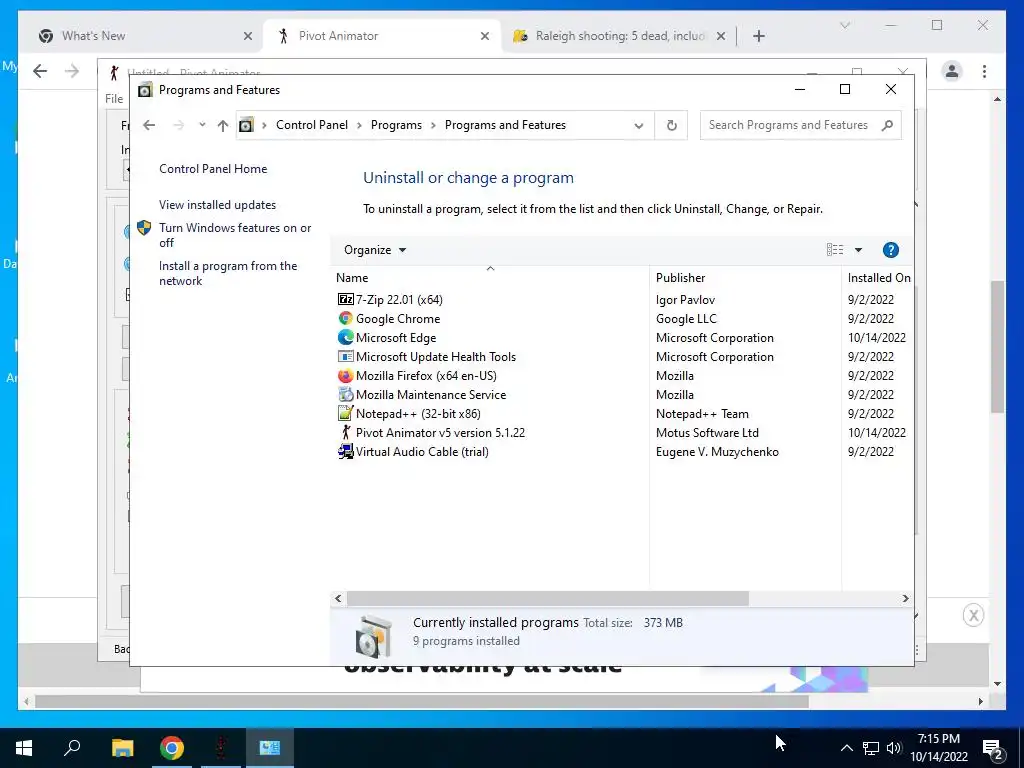The height and width of the screenshot is (768, 1024).
Task: Click the Mozilla Firefox icon in list
Action: pyautogui.click(x=345, y=376)
